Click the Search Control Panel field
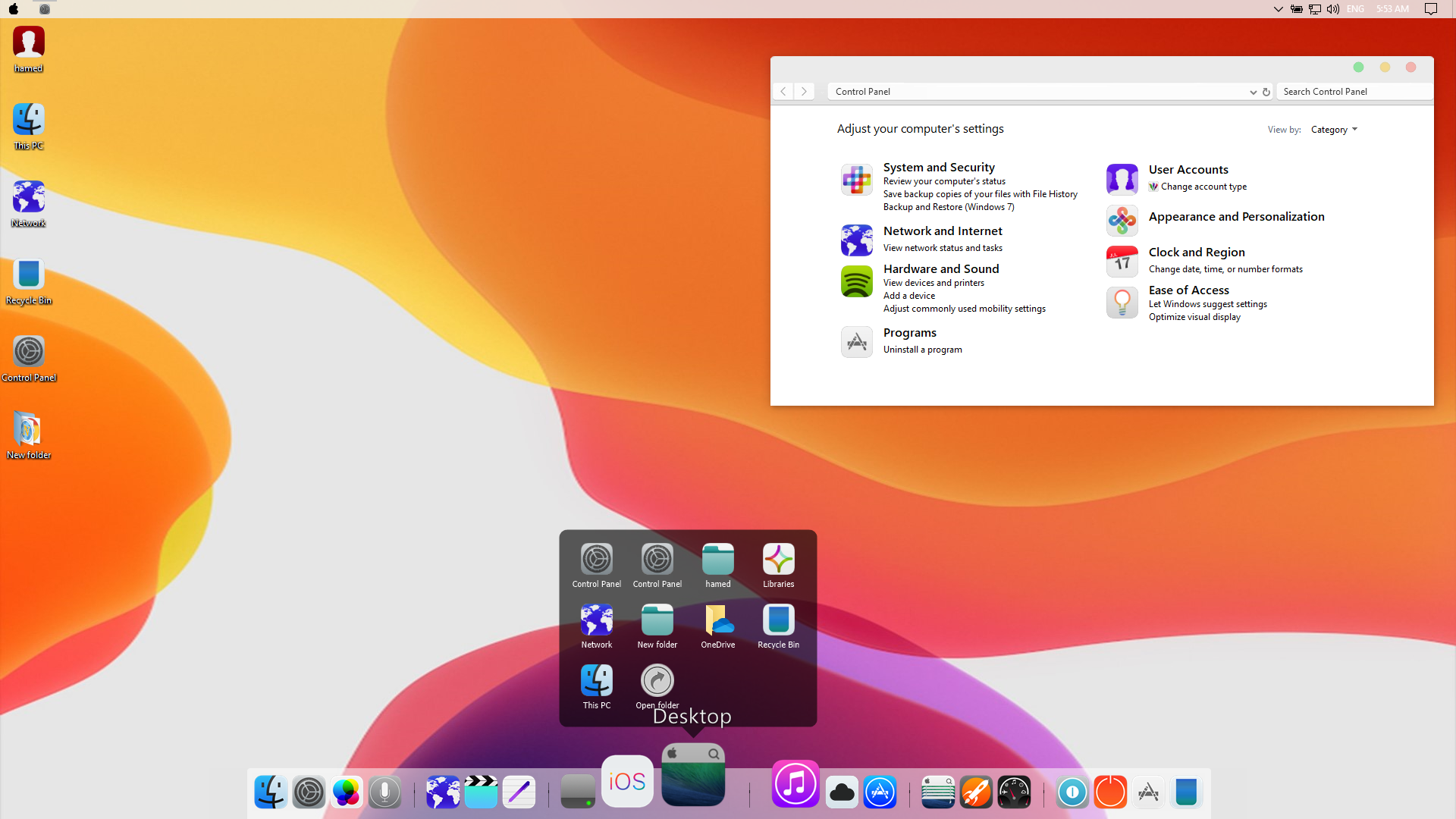This screenshot has height=819, width=1456. [x=1354, y=92]
